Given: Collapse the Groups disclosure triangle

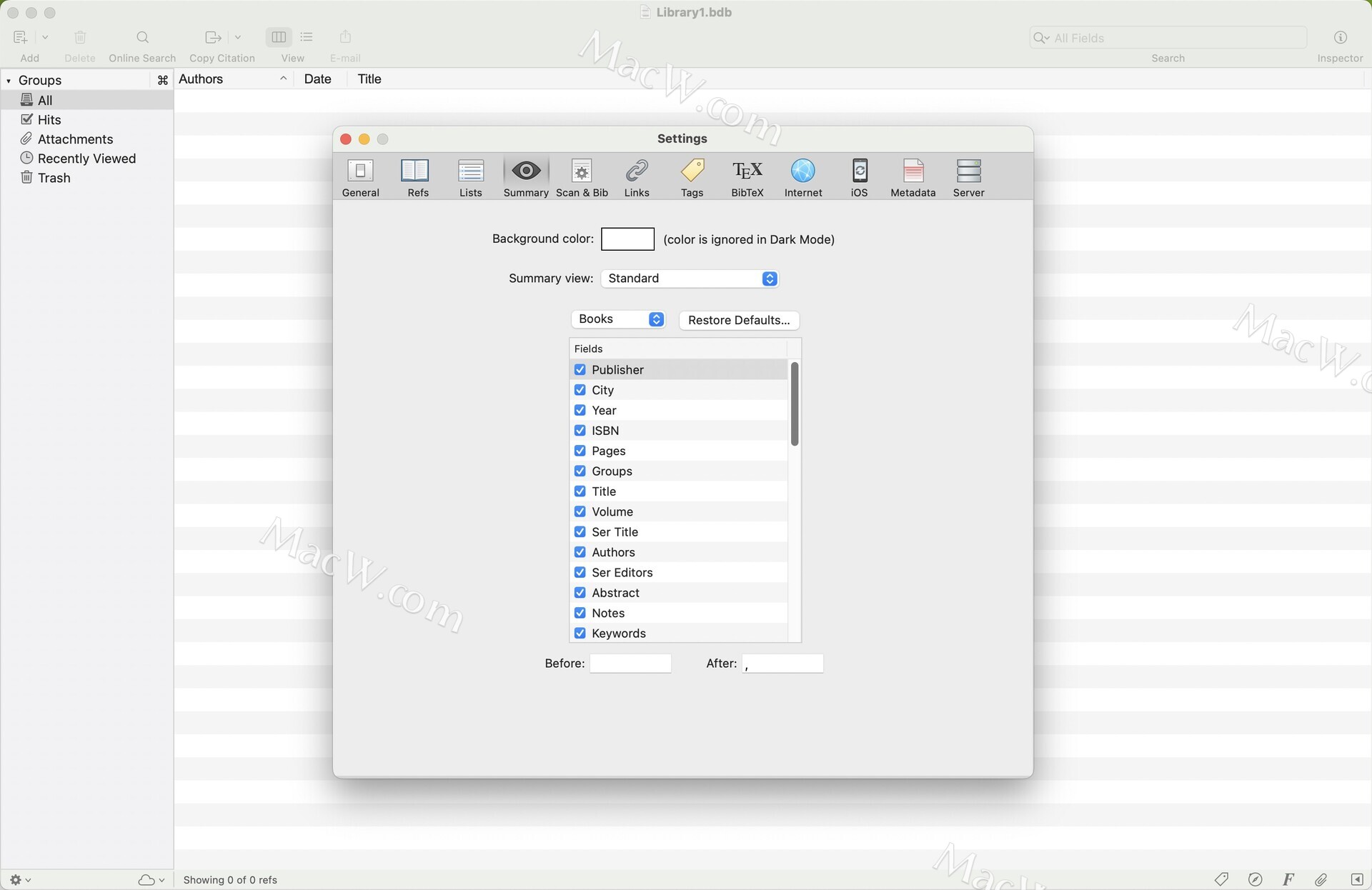Looking at the screenshot, I should tap(9, 81).
